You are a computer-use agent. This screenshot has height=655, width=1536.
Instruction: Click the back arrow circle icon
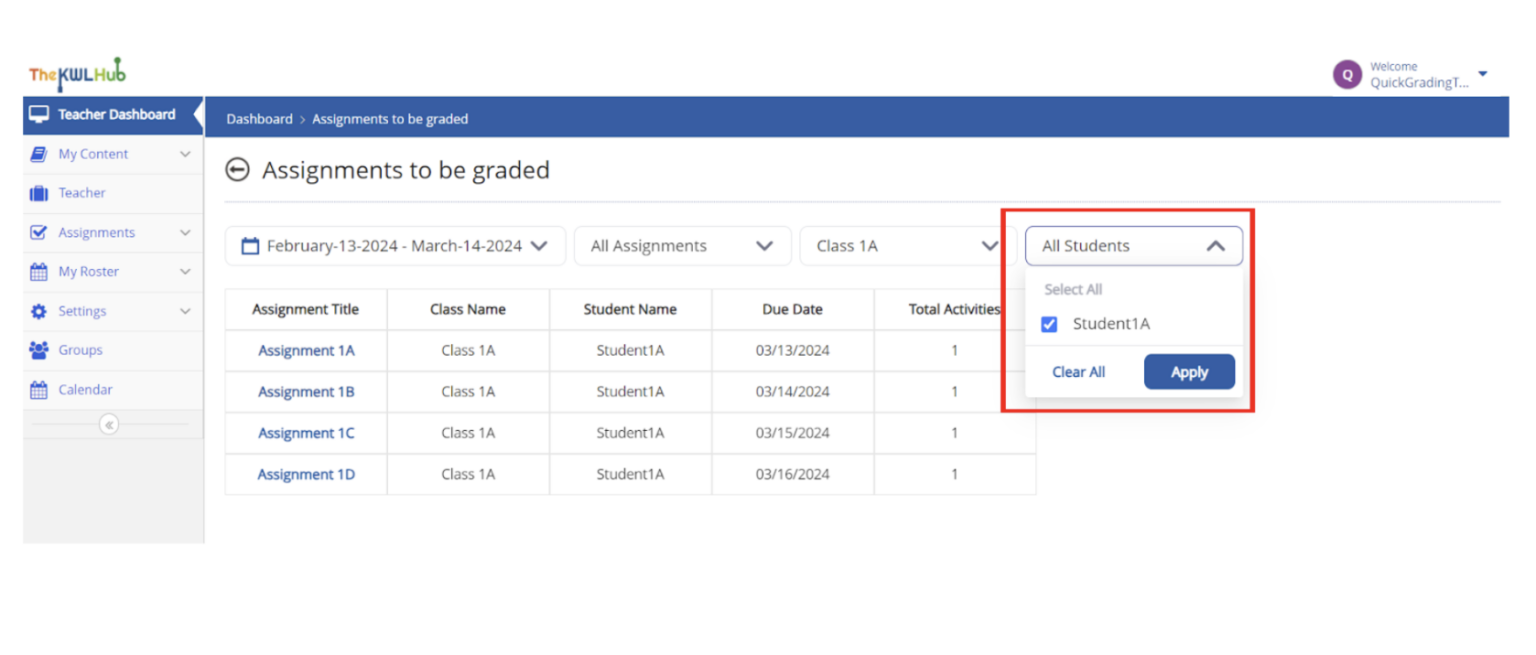coord(237,170)
